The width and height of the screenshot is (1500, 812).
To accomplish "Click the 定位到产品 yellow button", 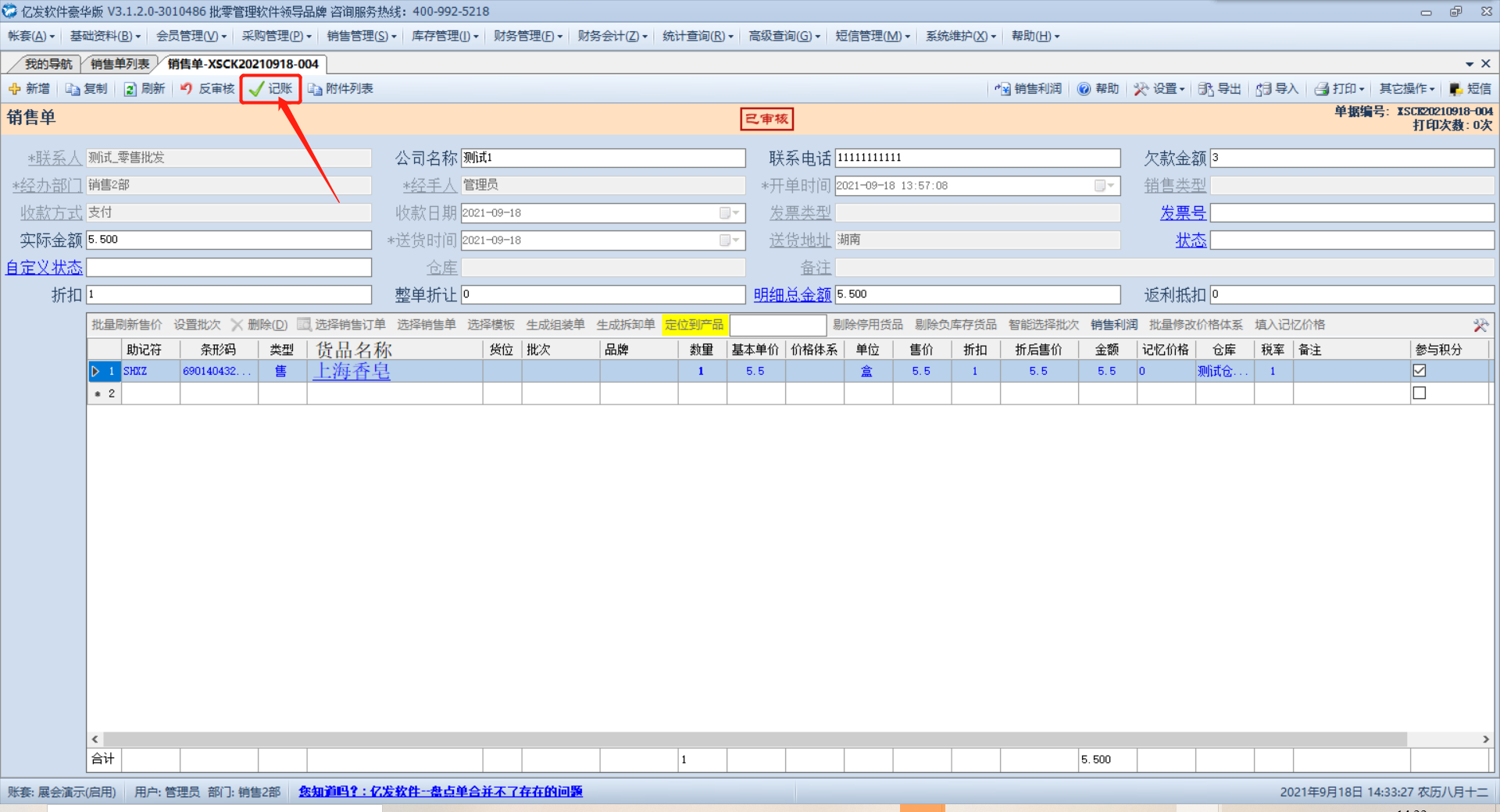I will tap(694, 325).
